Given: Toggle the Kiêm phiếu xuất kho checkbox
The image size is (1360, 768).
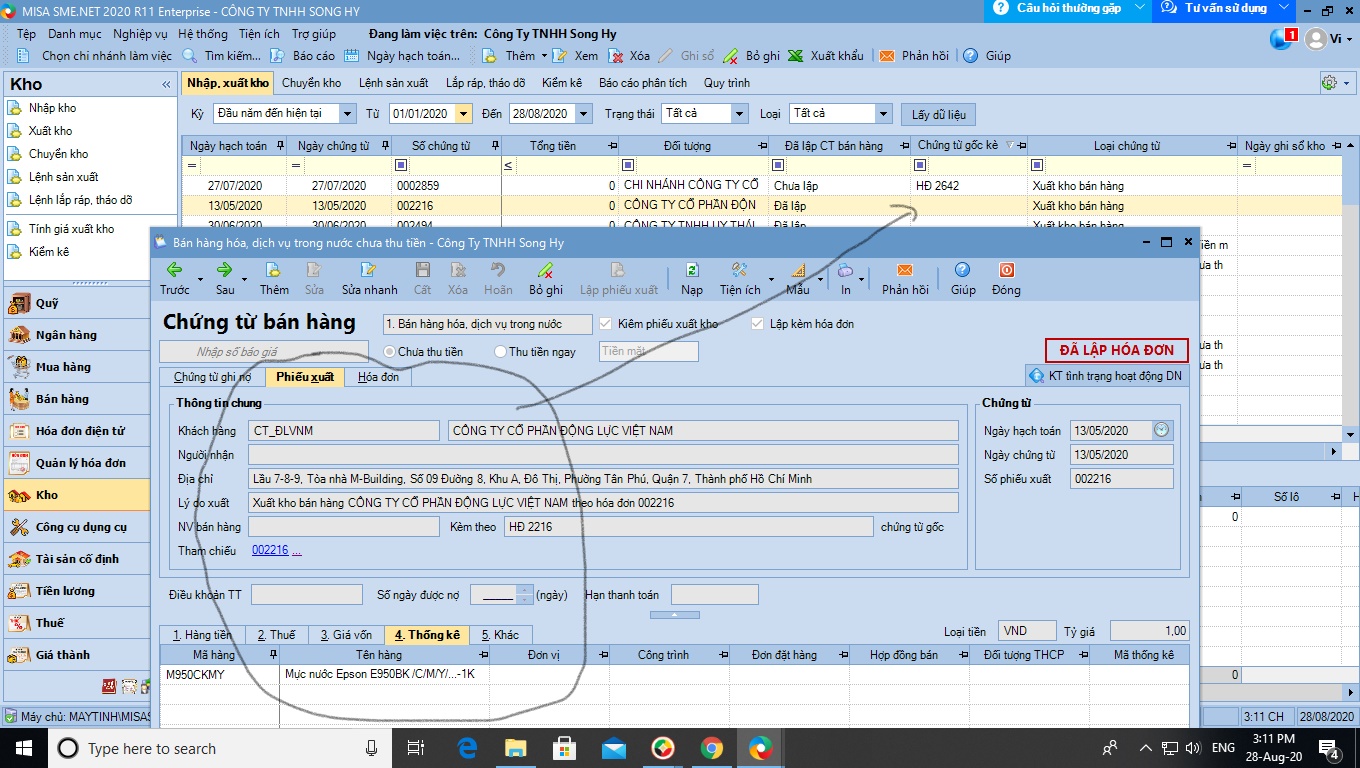Looking at the screenshot, I should (605, 324).
